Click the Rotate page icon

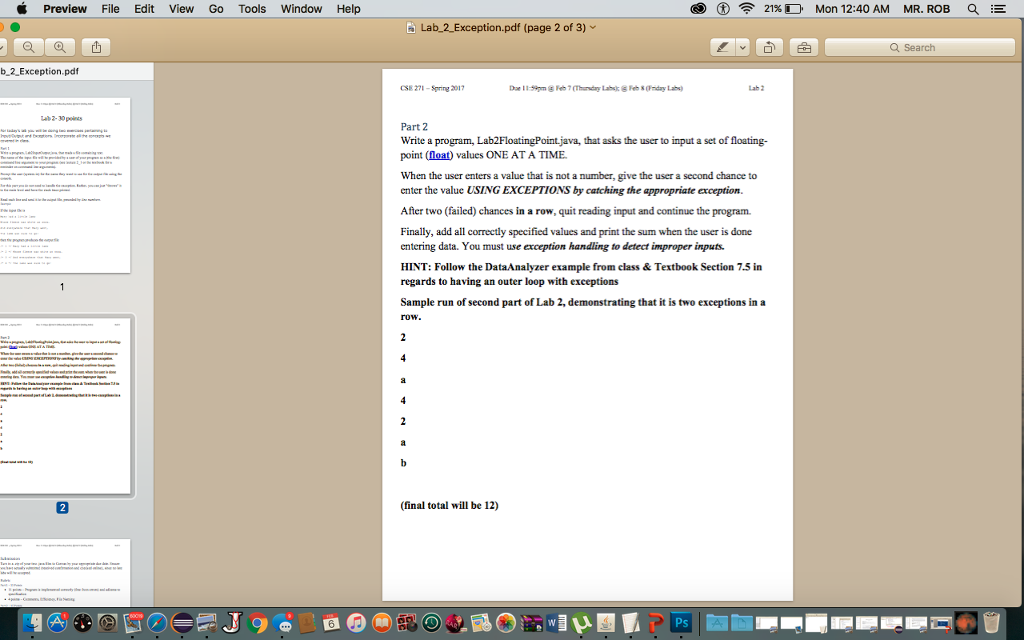pos(771,47)
